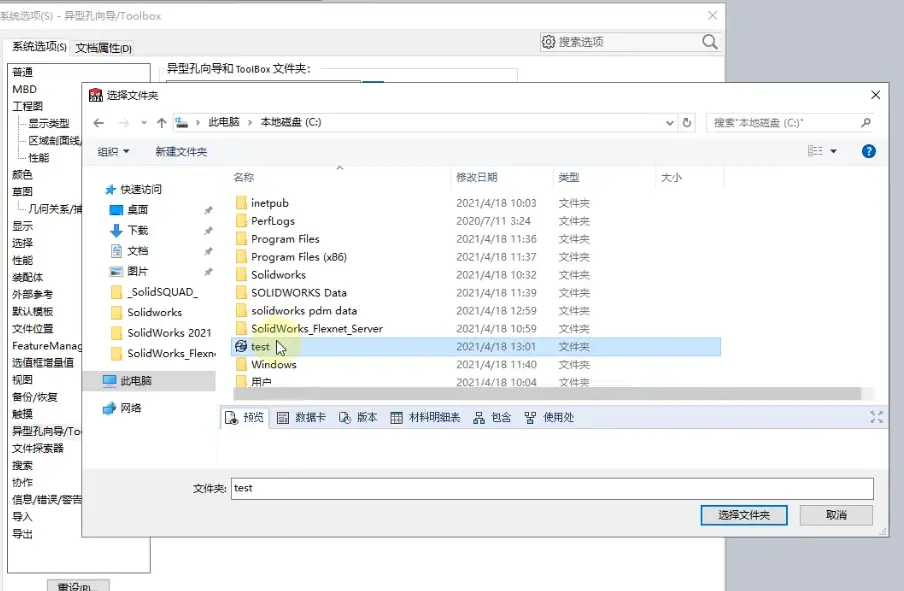This screenshot has height=591, width=904.
Task: Click the search magnifier in folder dialog
Action: click(865, 122)
